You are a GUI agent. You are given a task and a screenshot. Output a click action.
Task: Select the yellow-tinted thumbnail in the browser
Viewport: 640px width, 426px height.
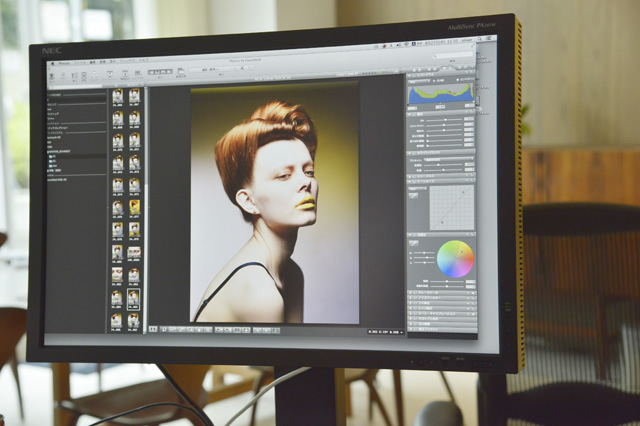click(x=134, y=207)
